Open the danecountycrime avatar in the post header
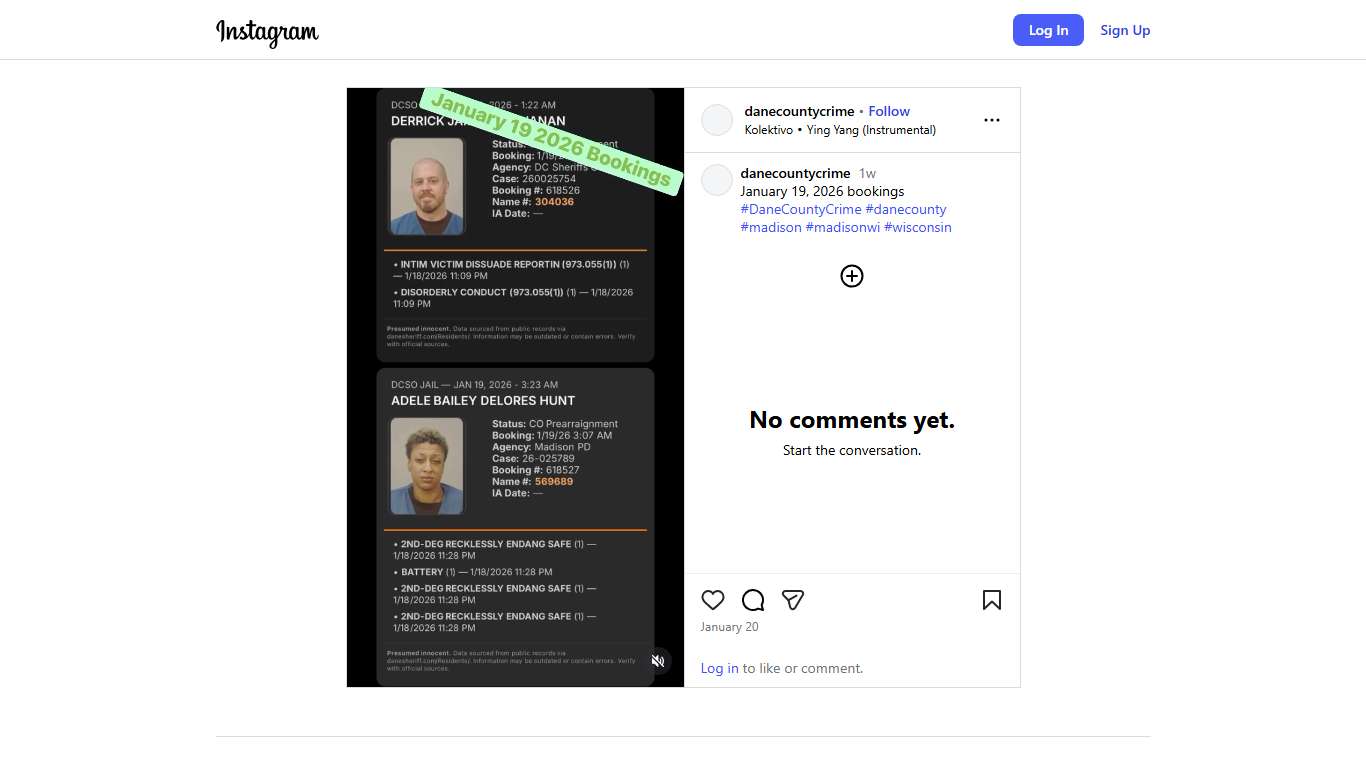Viewport: 1366px width, 768px height. [x=717, y=120]
